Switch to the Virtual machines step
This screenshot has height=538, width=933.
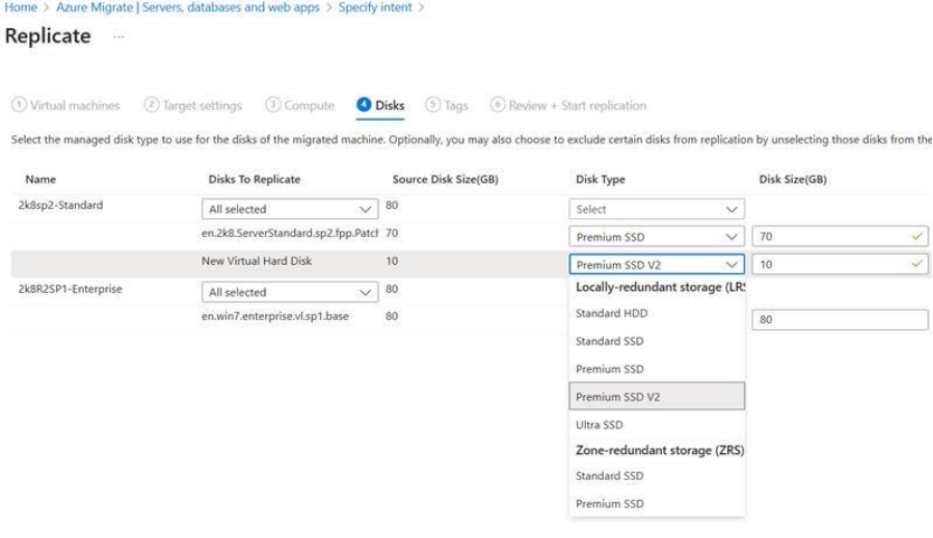coord(65,105)
